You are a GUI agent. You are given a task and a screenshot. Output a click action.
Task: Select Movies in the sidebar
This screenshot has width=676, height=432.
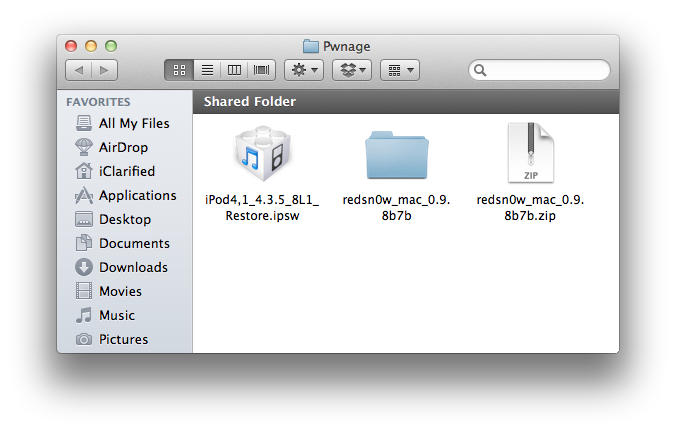[x=120, y=291]
